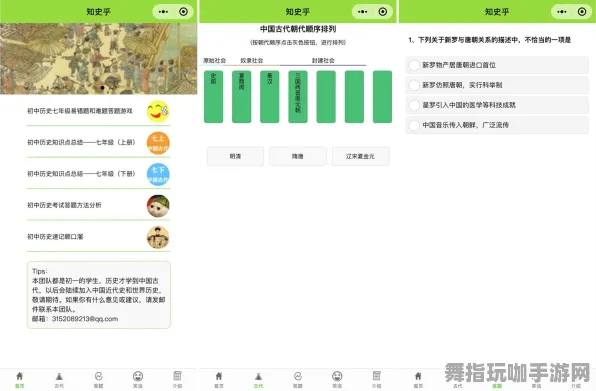Go to 首页 tab on the left screen
The height and width of the screenshot is (391, 596).
click(19, 380)
